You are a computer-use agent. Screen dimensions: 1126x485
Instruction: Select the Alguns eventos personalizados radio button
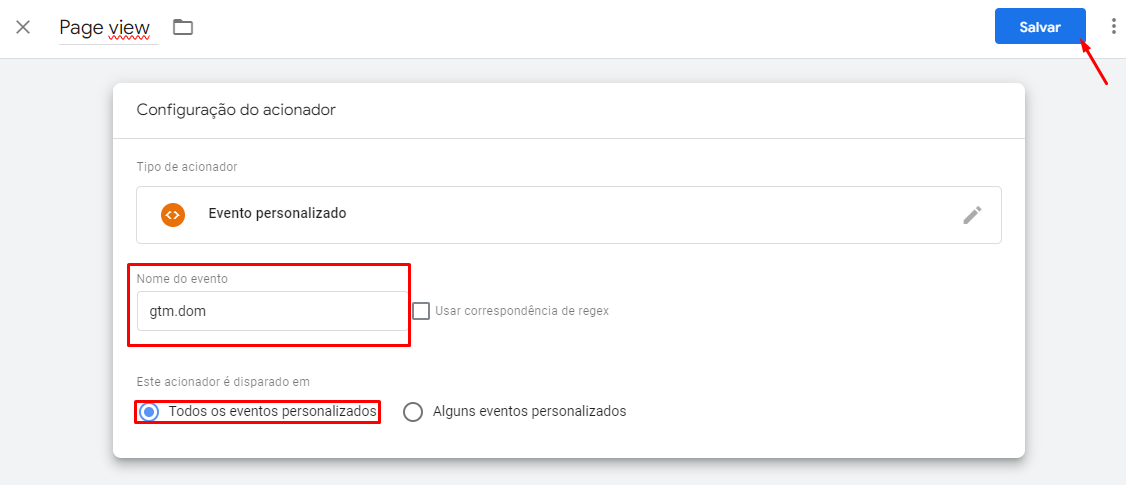click(413, 412)
